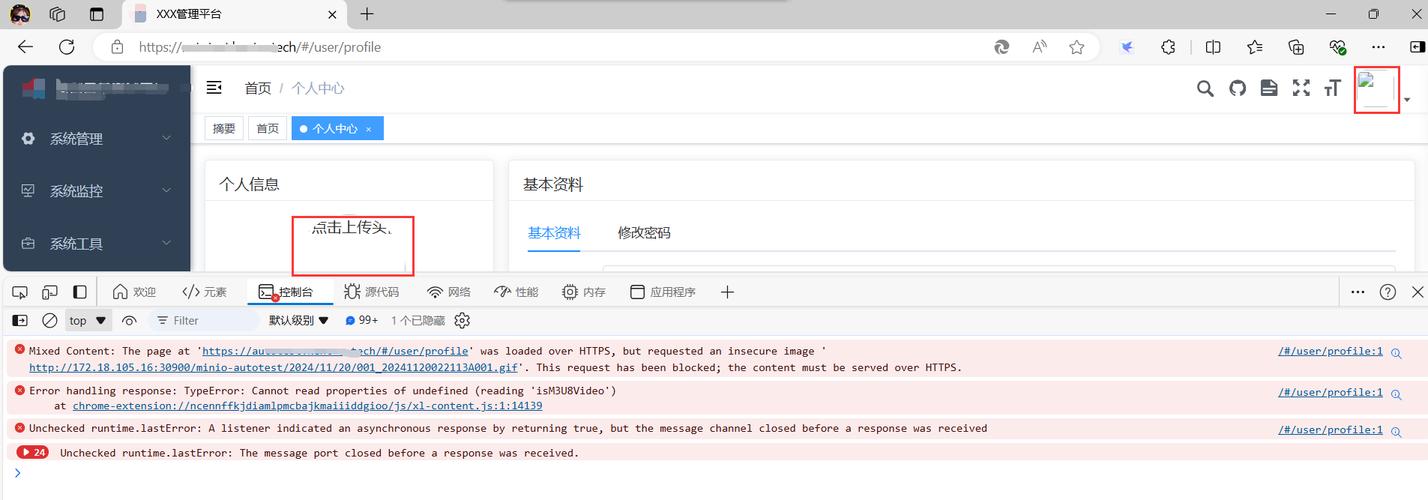The height and width of the screenshot is (500, 1428).
Task: Open source link on Mixed Content row
Action: (1330, 351)
